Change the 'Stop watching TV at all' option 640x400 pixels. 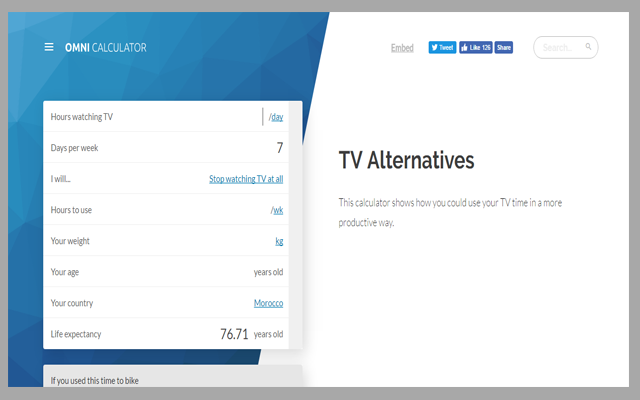pyautogui.click(x=246, y=179)
